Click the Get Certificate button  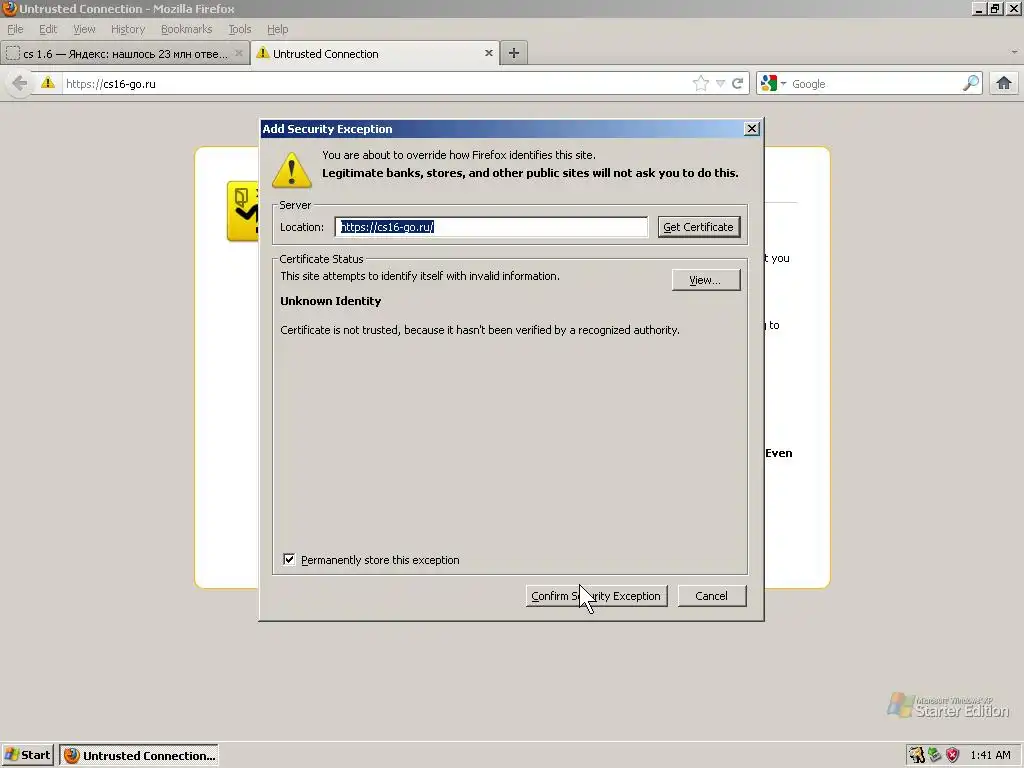tap(699, 227)
